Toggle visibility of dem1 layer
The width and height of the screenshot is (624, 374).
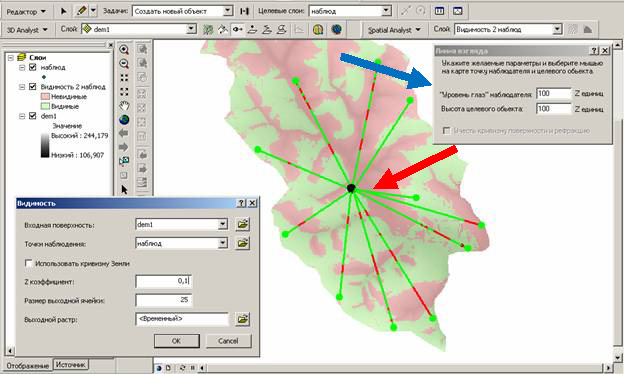tap(33, 116)
